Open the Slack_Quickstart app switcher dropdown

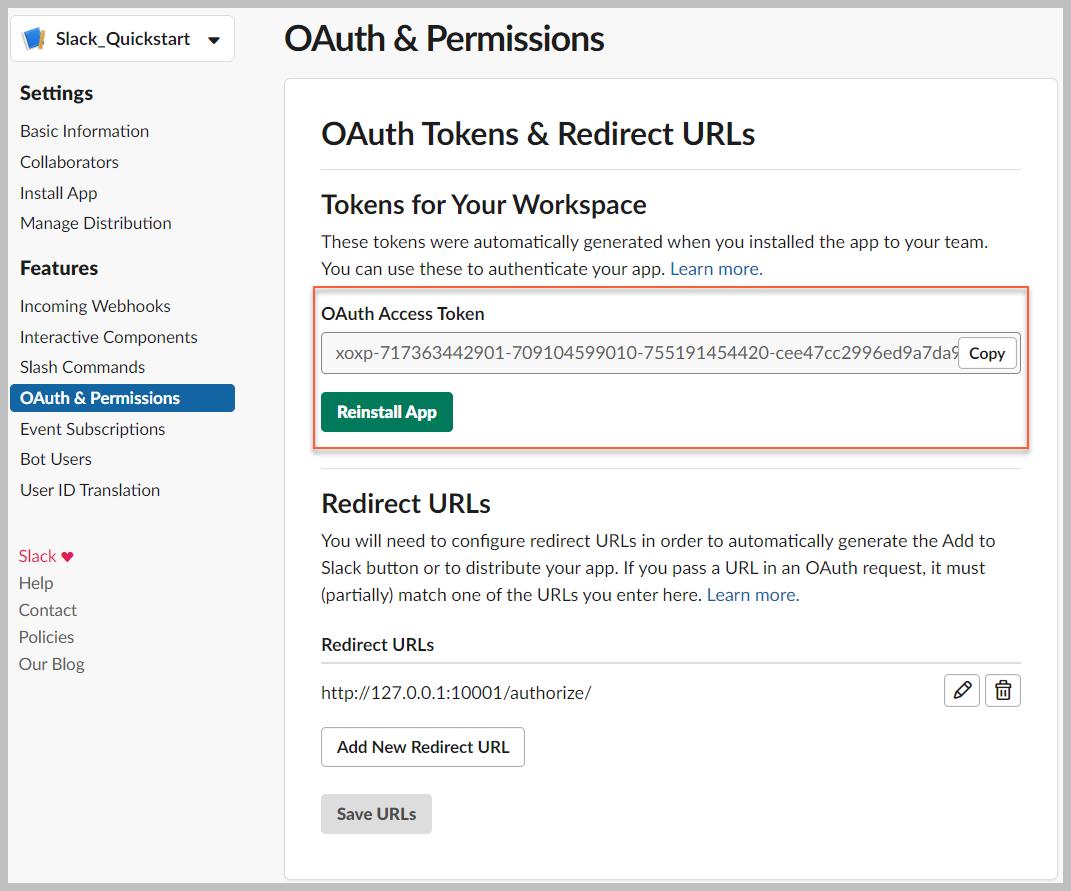click(x=123, y=39)
